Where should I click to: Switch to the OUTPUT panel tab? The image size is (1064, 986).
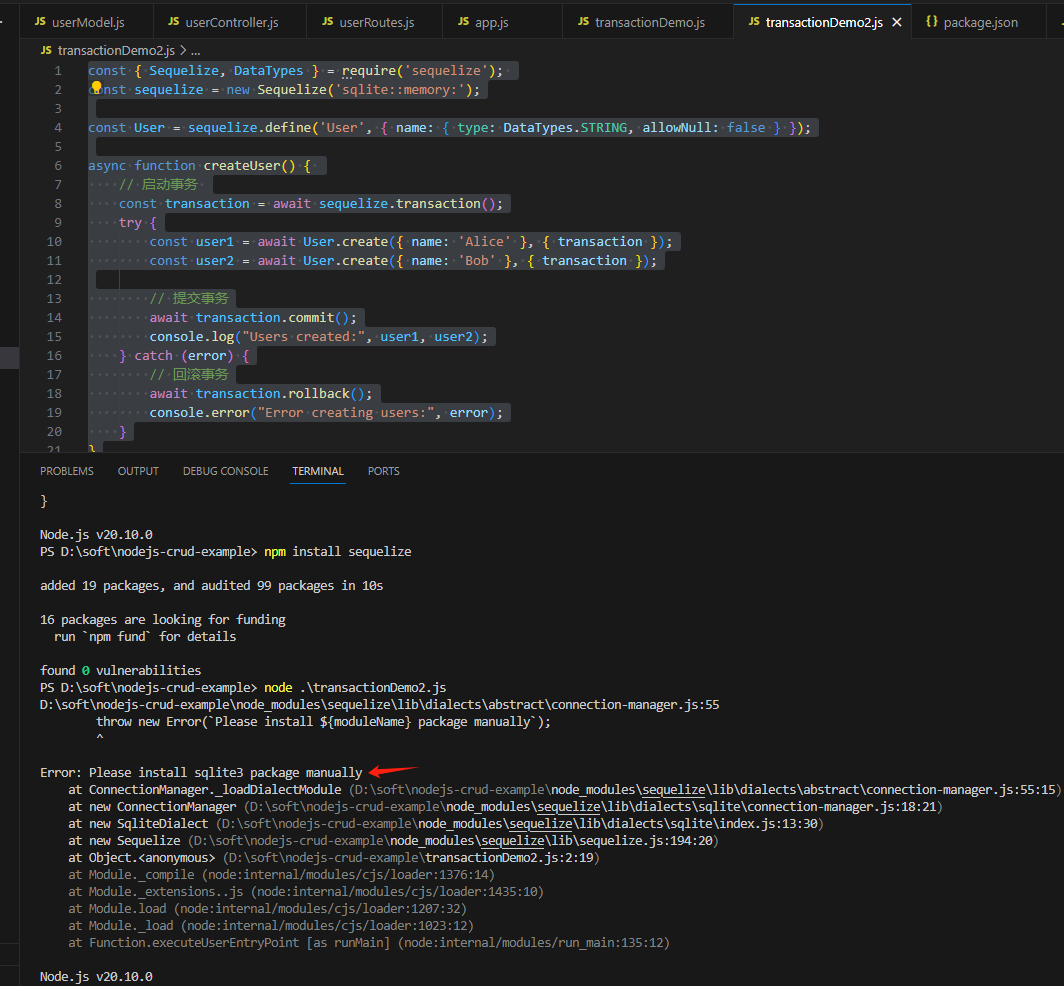(x=138, y=471)
